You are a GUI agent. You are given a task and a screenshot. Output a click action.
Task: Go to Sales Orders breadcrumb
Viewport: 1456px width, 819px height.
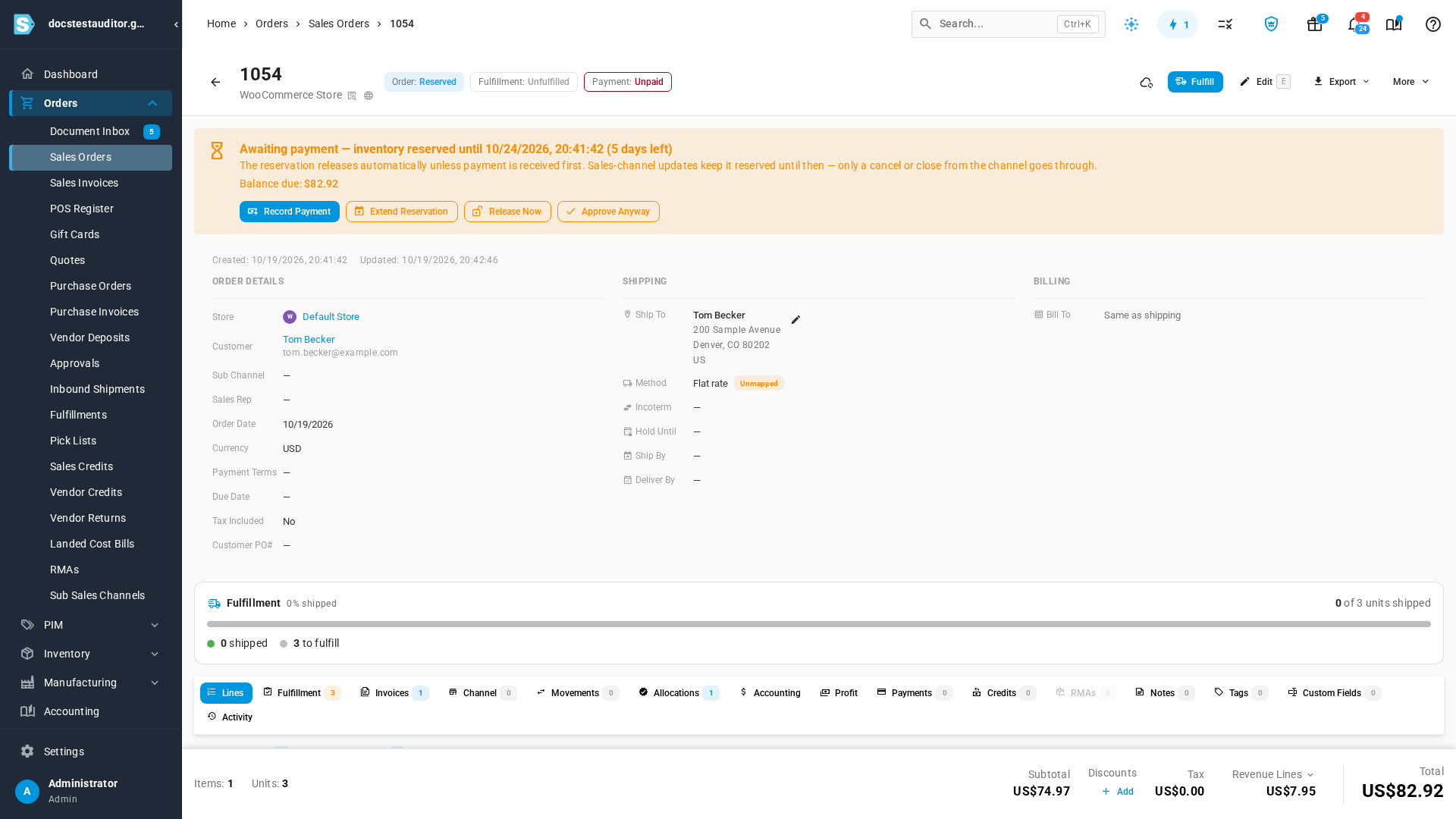[339, 24]
